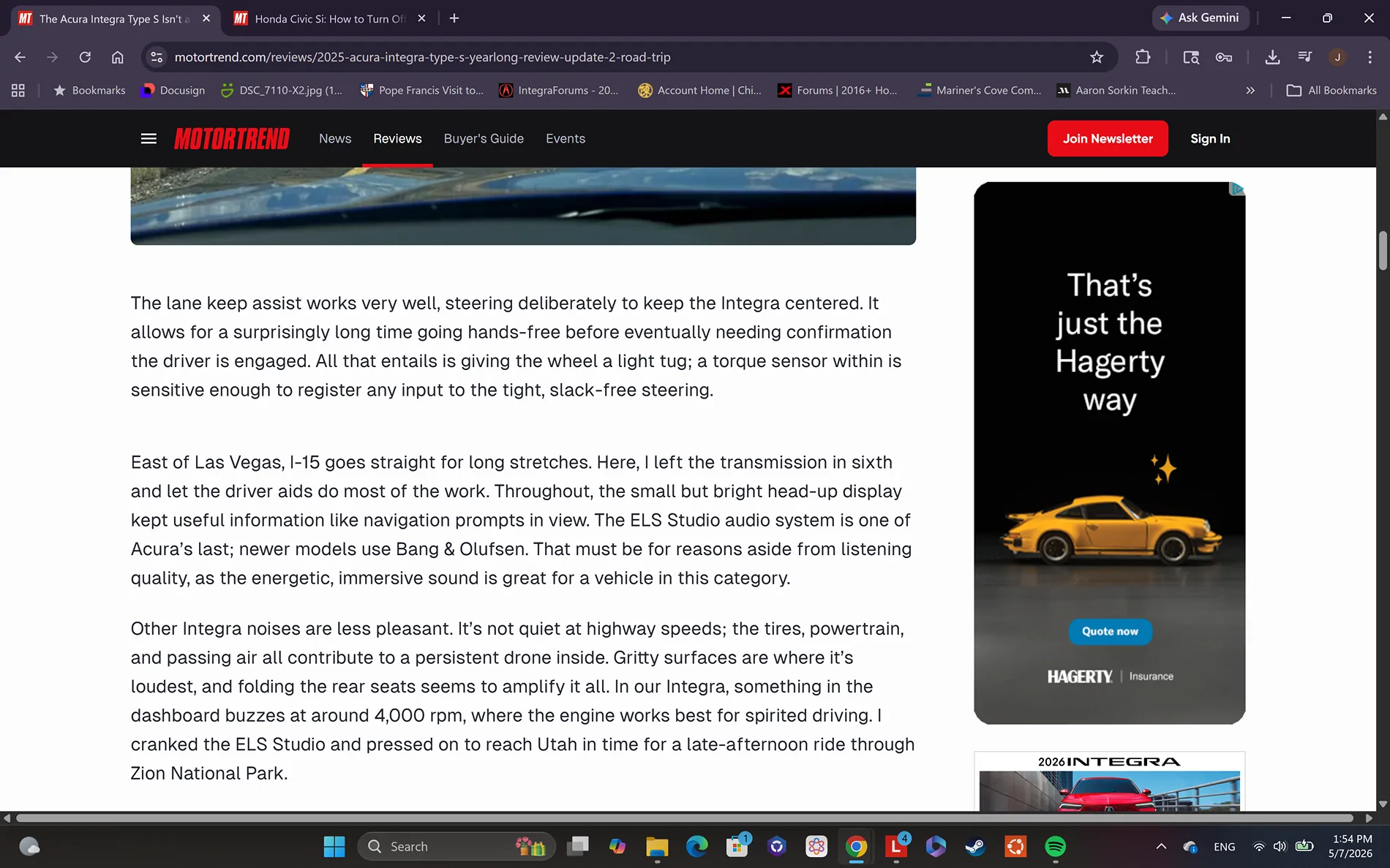
Task: Expand the hidden bookmarks overflow chevron
Action: 1250,91
